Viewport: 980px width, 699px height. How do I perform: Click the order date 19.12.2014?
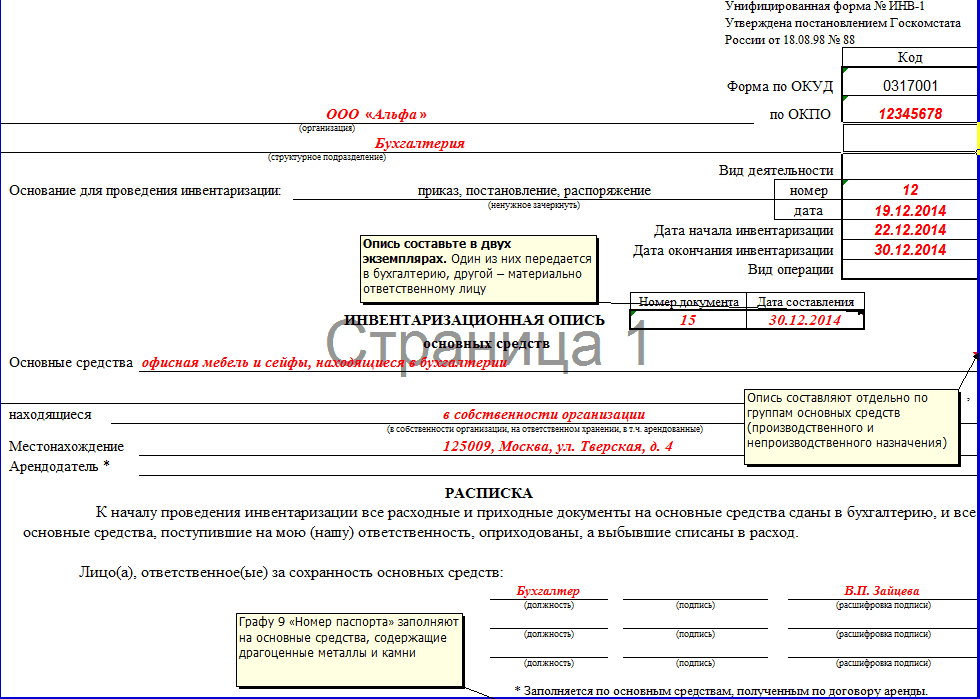[909, 211]
